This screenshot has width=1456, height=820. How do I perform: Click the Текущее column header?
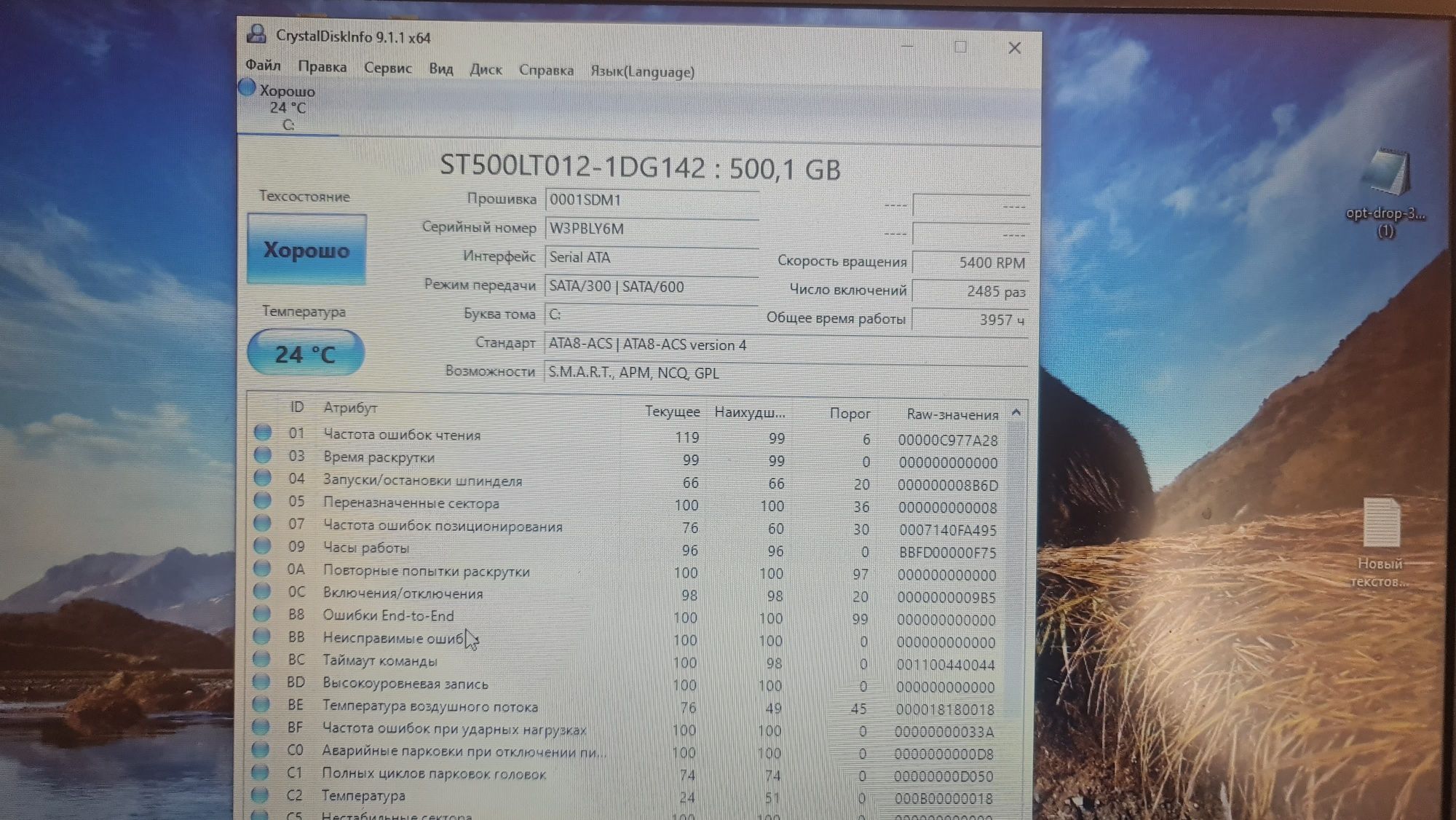(x=672, y=411)
